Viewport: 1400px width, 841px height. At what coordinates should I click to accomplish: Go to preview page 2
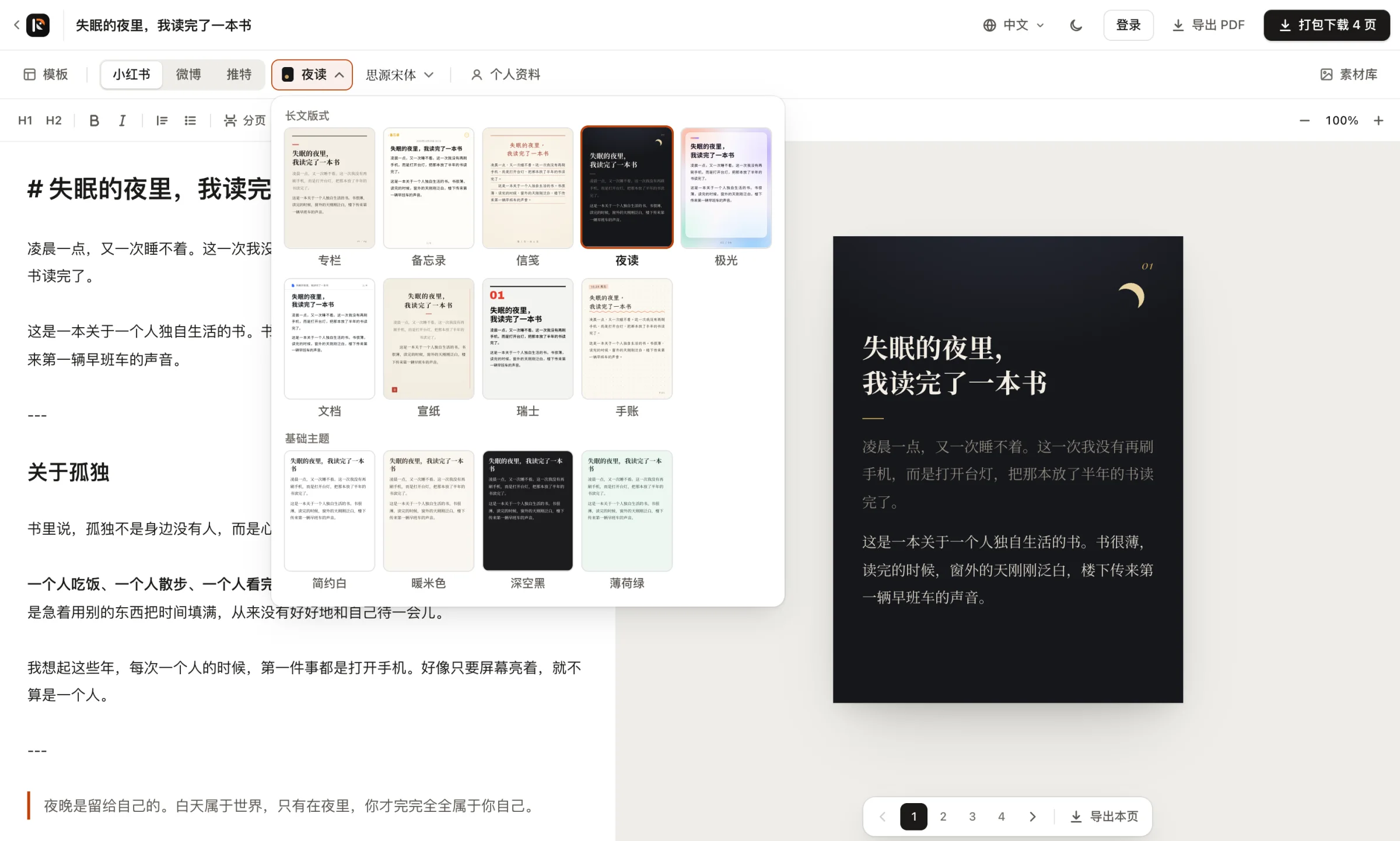coord(943,817)
